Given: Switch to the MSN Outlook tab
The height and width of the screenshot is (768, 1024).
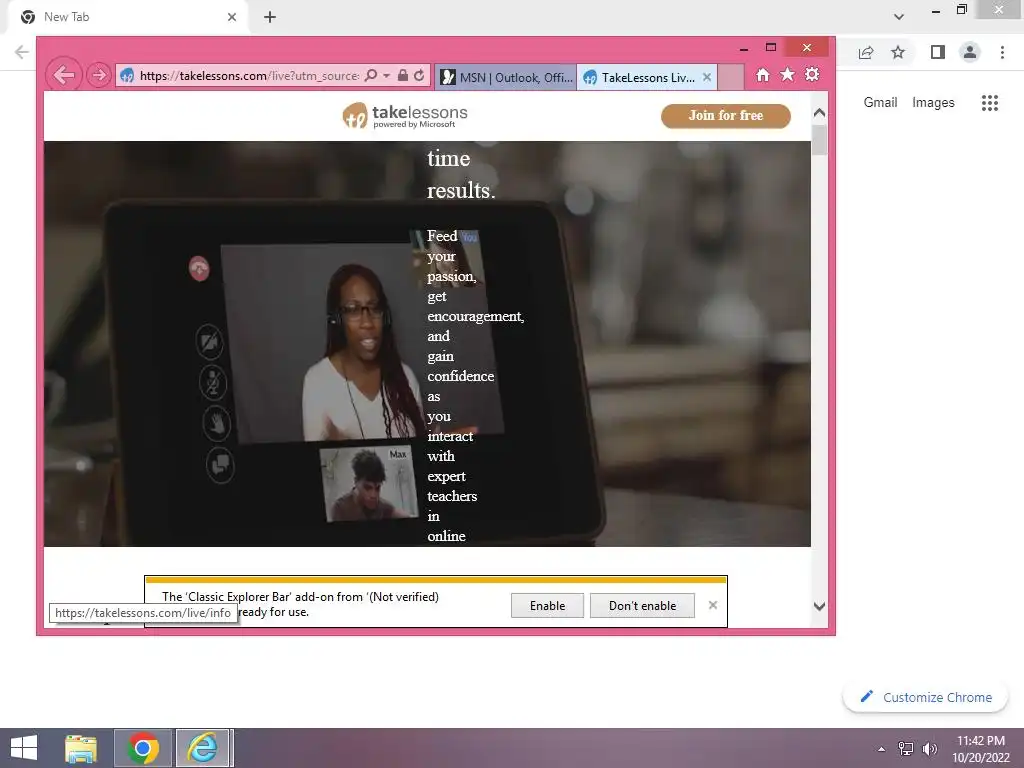Looking at the screenshot, I should click(507, 77).
